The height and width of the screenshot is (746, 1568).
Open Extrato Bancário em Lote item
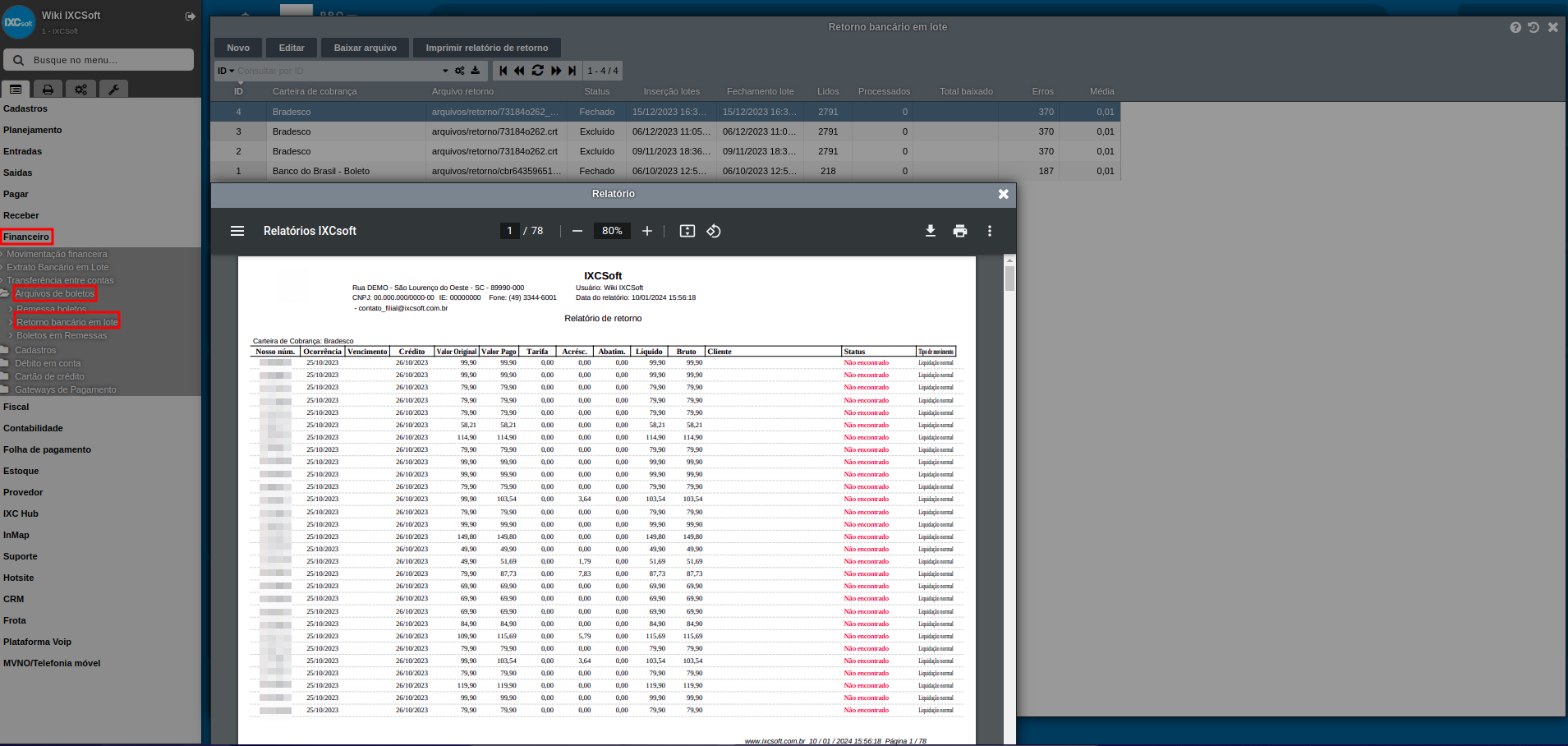click(x=57, y=267)
